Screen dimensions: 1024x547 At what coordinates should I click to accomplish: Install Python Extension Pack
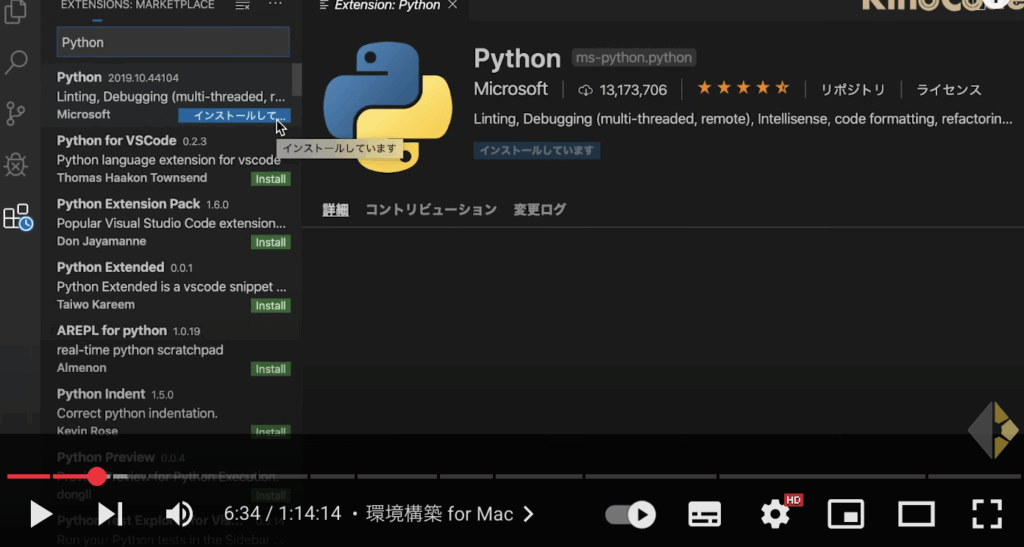tap(270, 242)
